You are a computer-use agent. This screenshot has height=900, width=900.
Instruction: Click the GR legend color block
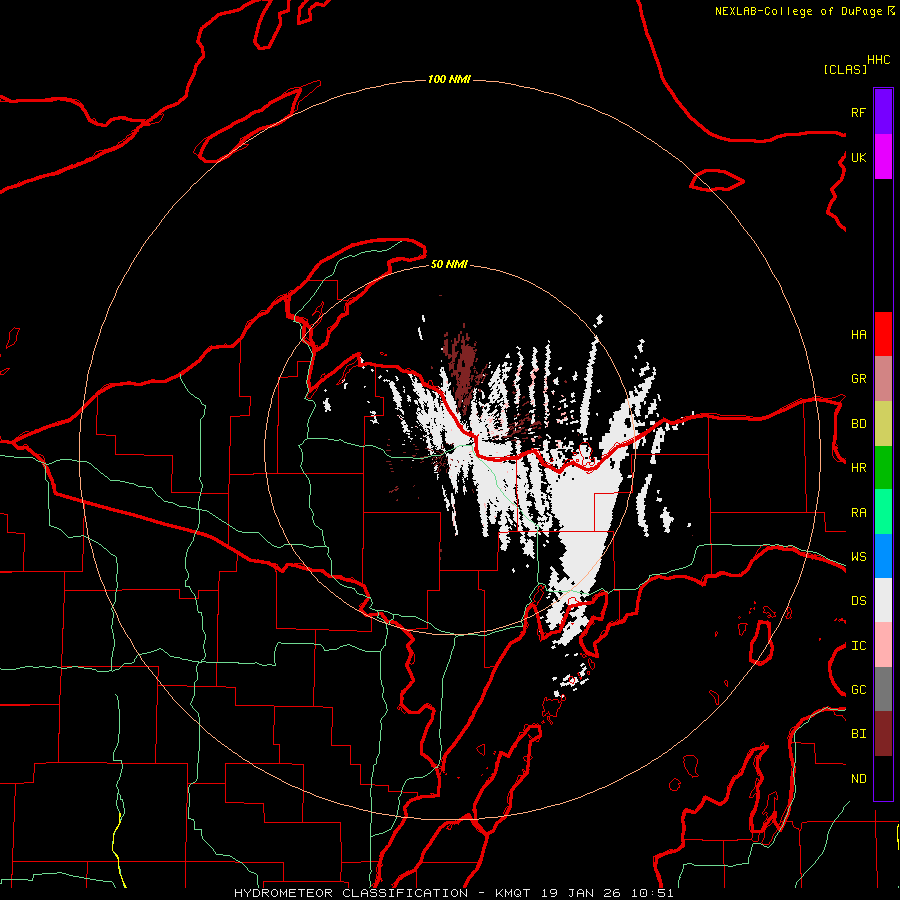point(883,379)
